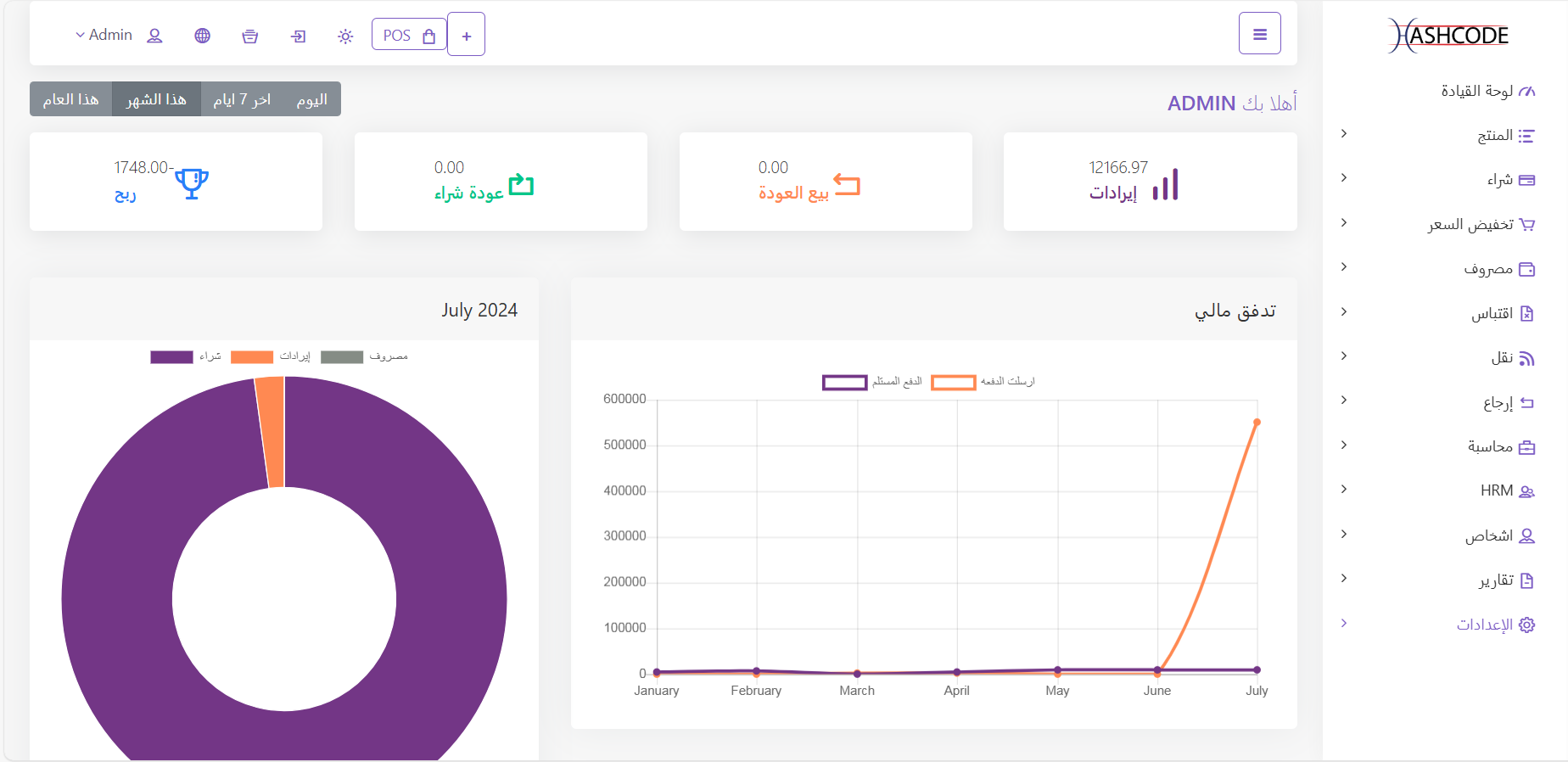Open the globe language selector
Screen dimensions: 1568x762
tap(202, 36)
